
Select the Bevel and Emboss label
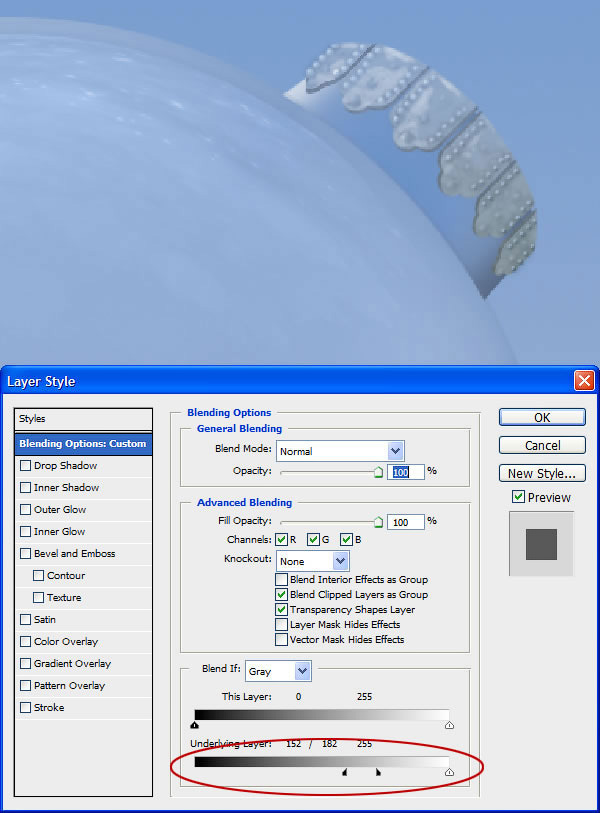[75, 554]
